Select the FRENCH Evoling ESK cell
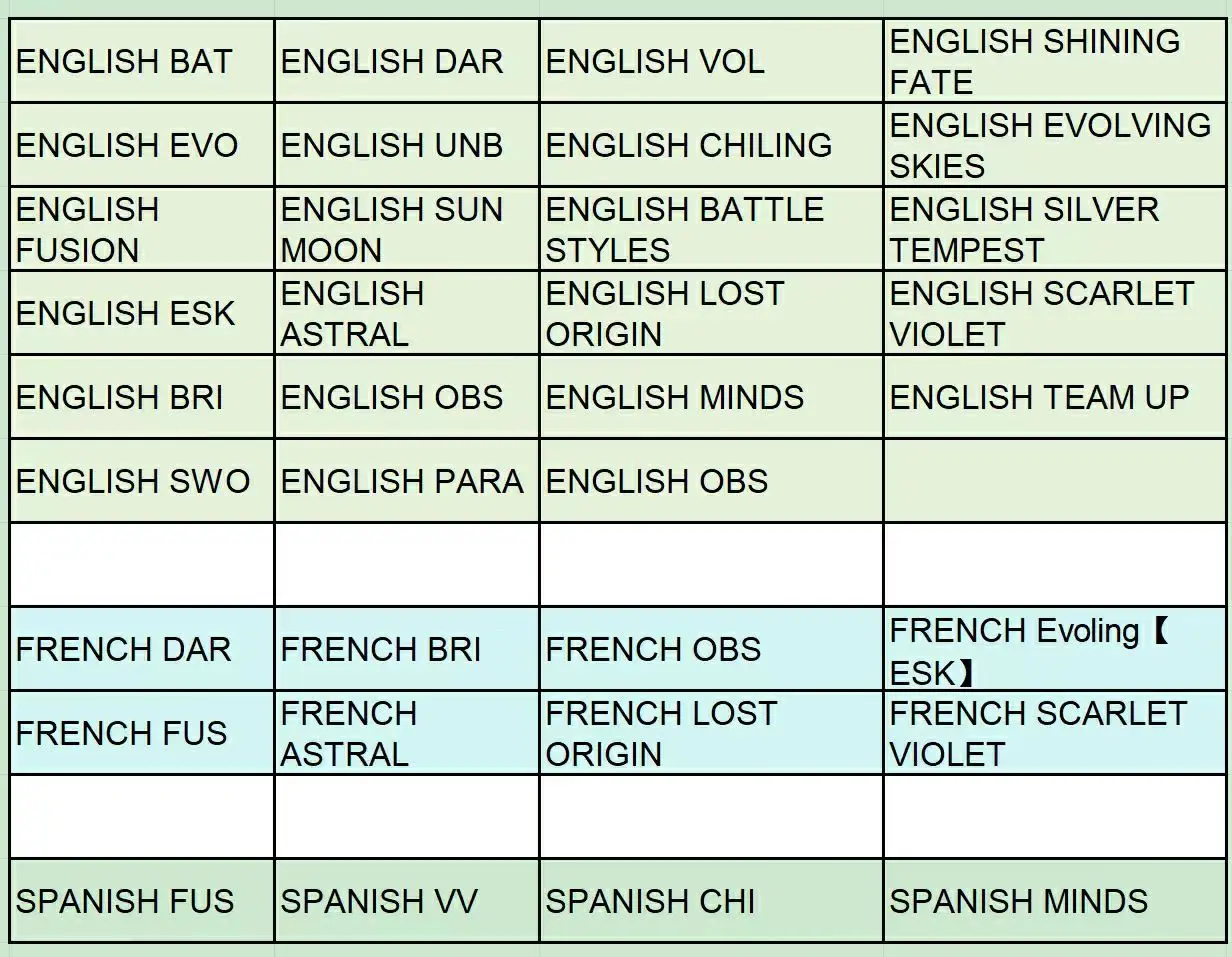Image resolution: width=1232 pixels, height=957 pixels. click(x=1054, y=649)
